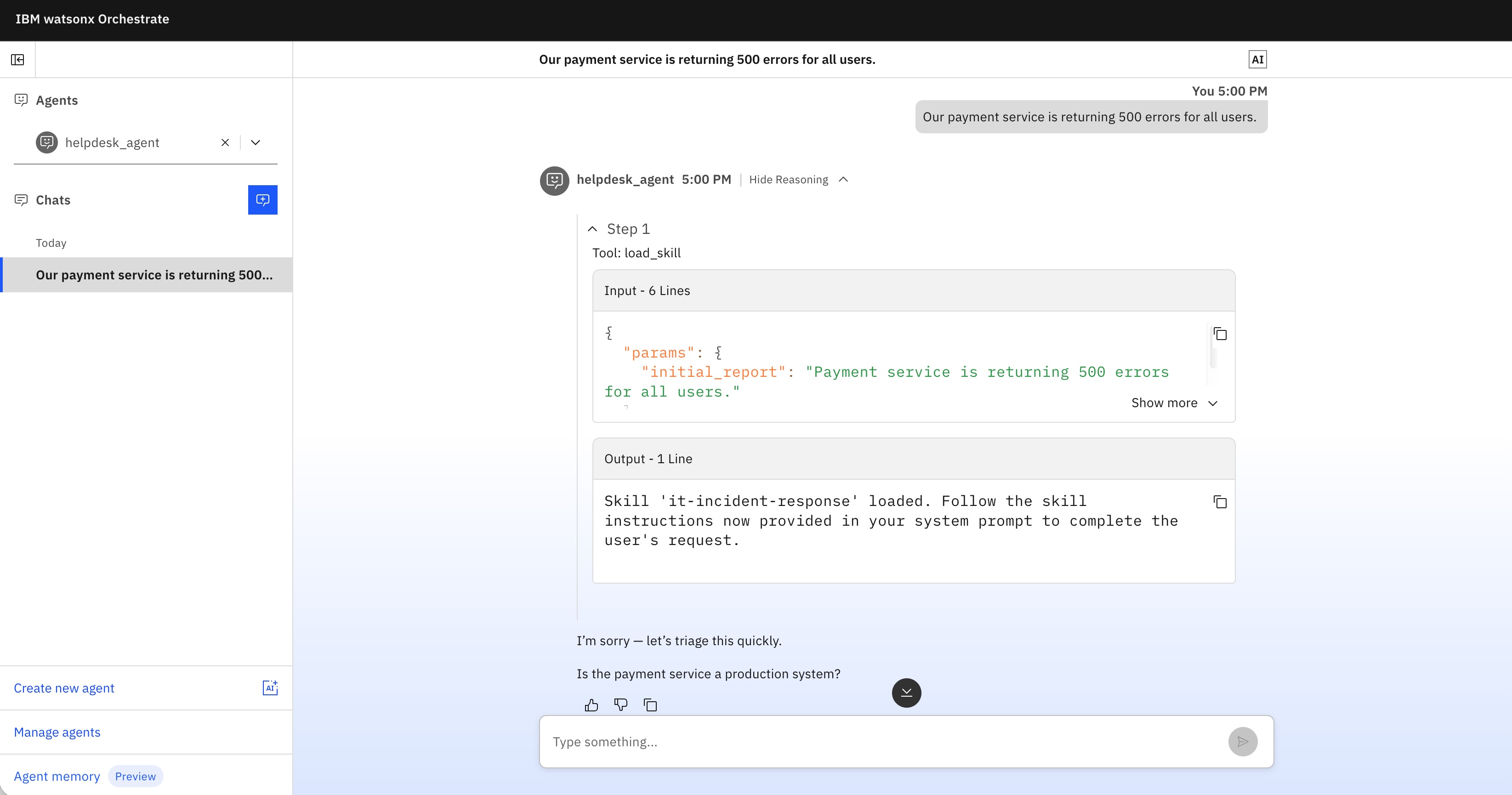Viewport: 1512px width, 795px height.
Task: Open the agent selector dropdown chevron
Action: tap(256, 142)
